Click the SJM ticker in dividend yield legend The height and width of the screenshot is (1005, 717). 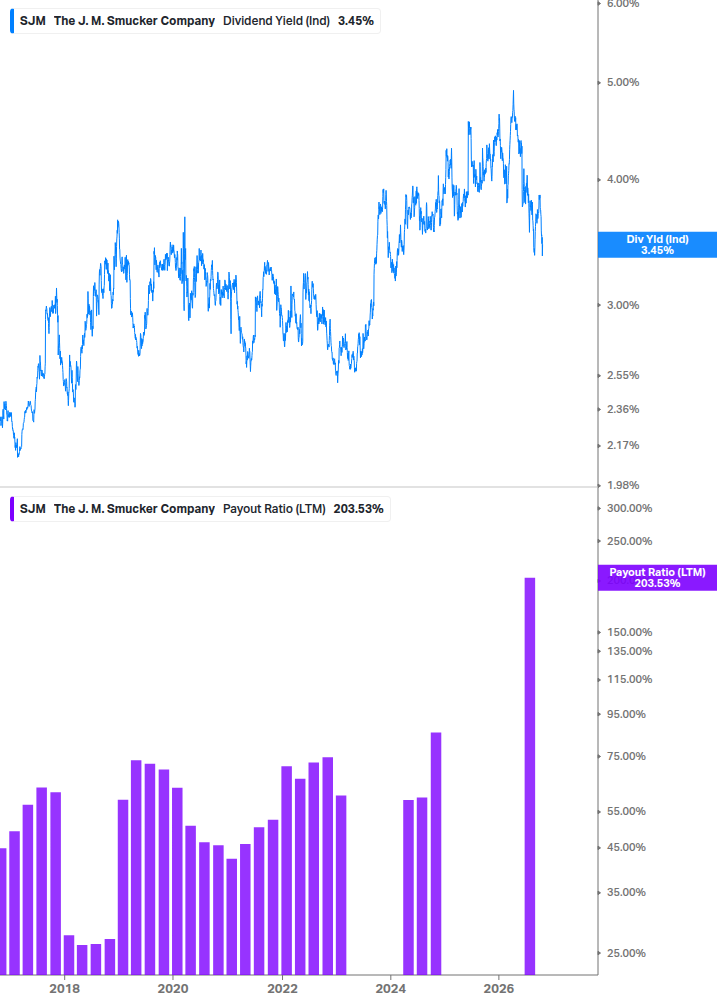tap(33, 21)
